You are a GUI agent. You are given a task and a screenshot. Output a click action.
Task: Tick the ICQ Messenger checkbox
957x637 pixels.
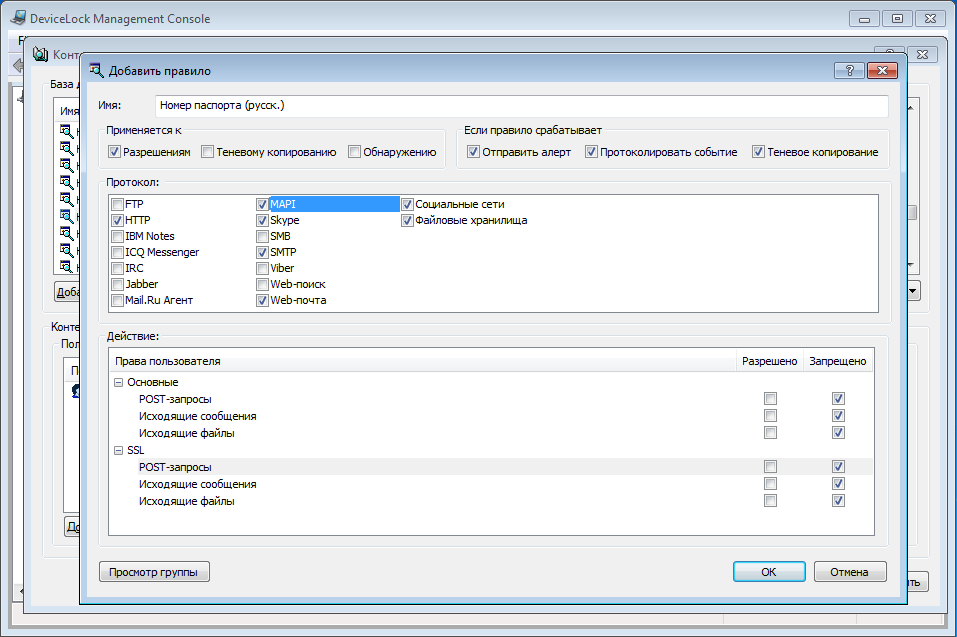click(x=118, y=252)
